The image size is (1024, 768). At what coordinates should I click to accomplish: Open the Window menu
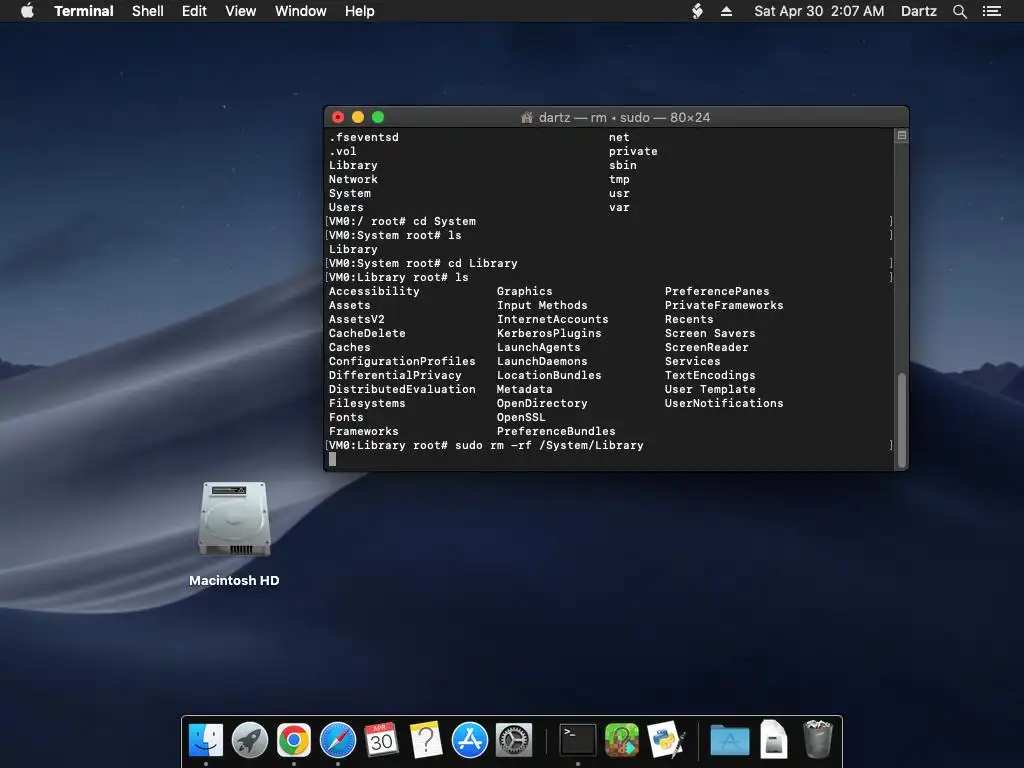pos(300,11)
